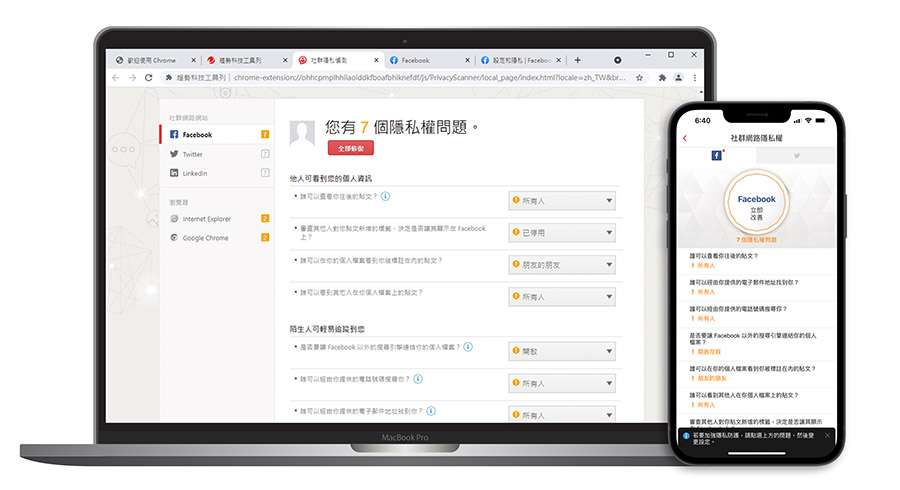Screen dimensions: 900x490
Task: Open the 誰可以查看你往後的貼文 dropdown
Action: (x=562, y=201)
